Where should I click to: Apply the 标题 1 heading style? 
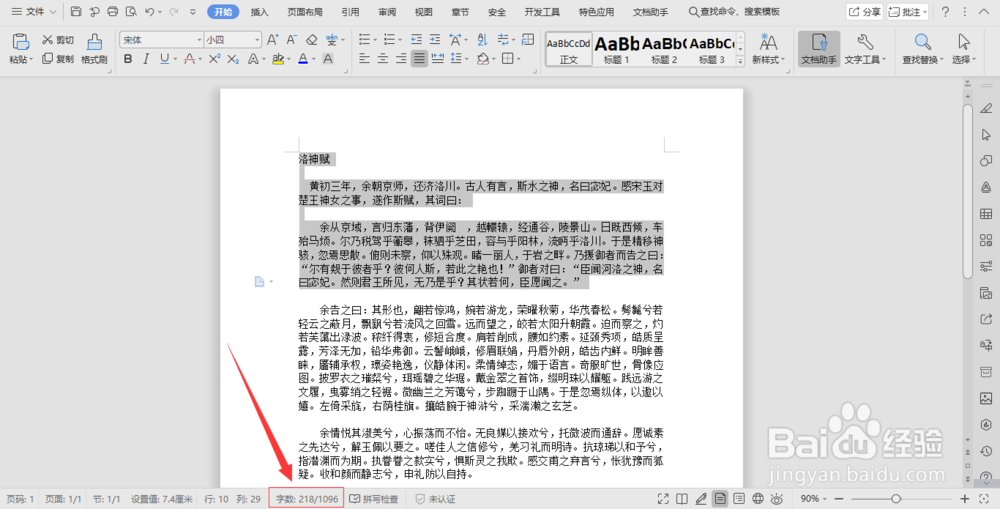[617, 49]
